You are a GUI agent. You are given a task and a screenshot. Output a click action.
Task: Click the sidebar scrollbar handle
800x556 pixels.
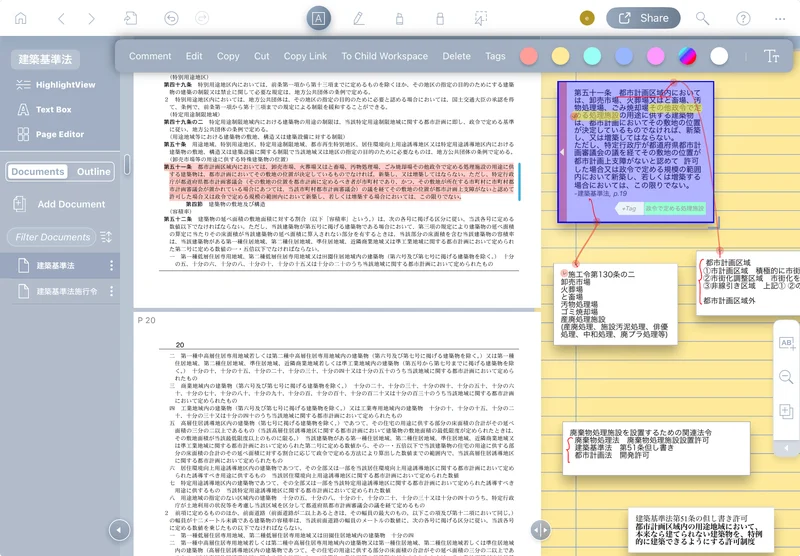pos(127,164)
